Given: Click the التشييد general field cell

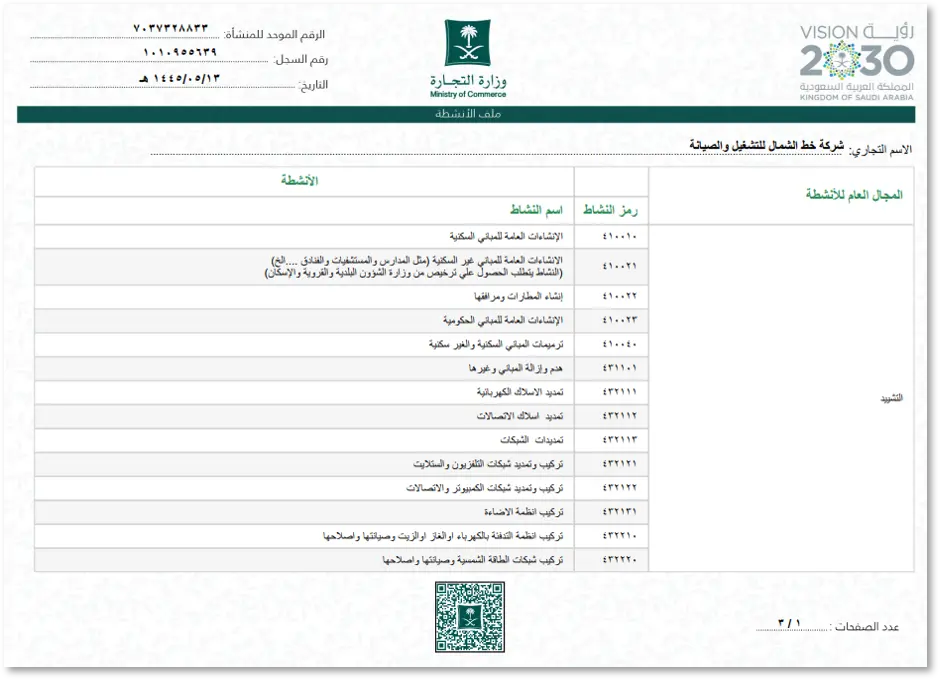Looking at the screenshot, I should tap(781, 398).
